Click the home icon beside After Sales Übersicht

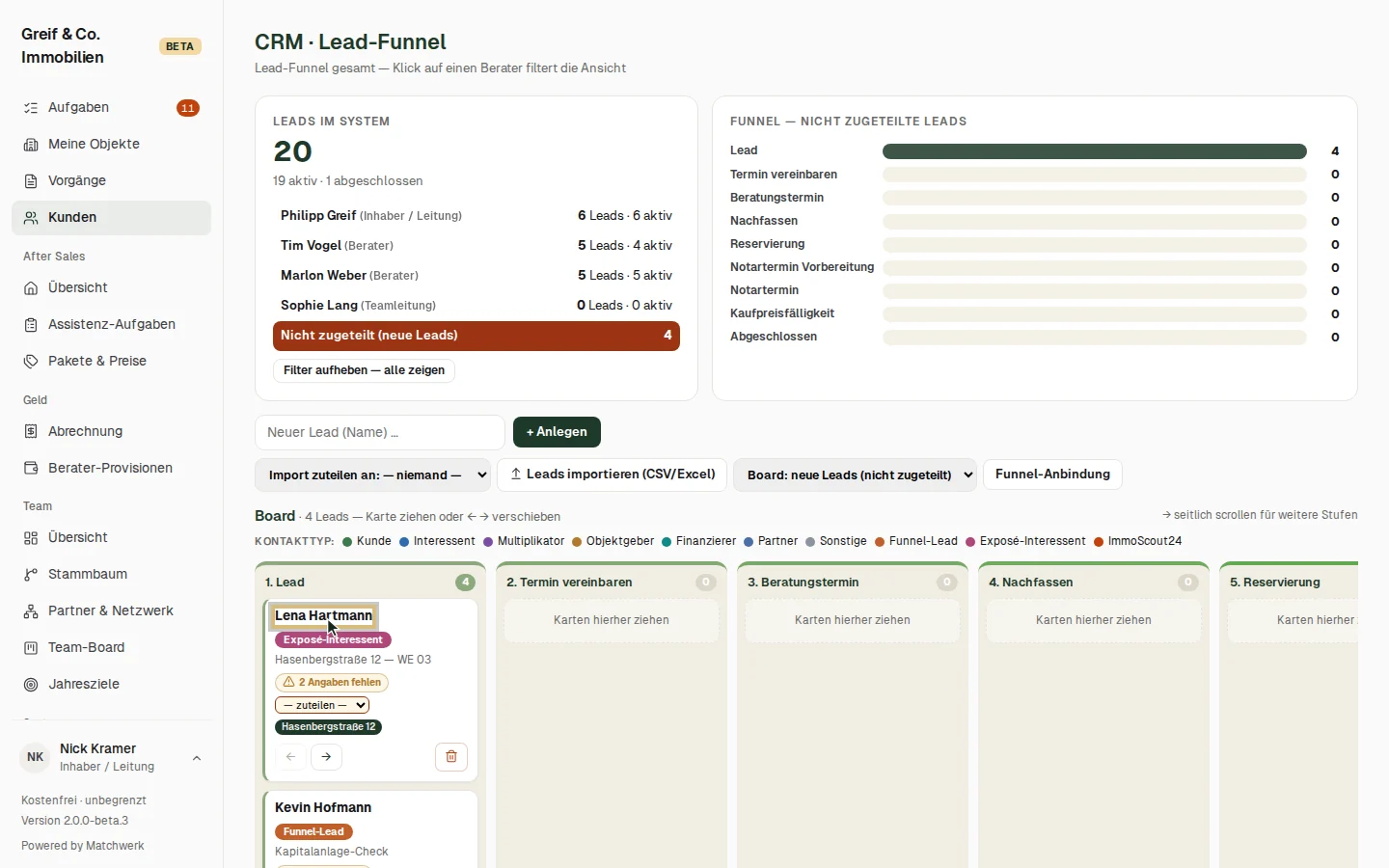[31, 288]
